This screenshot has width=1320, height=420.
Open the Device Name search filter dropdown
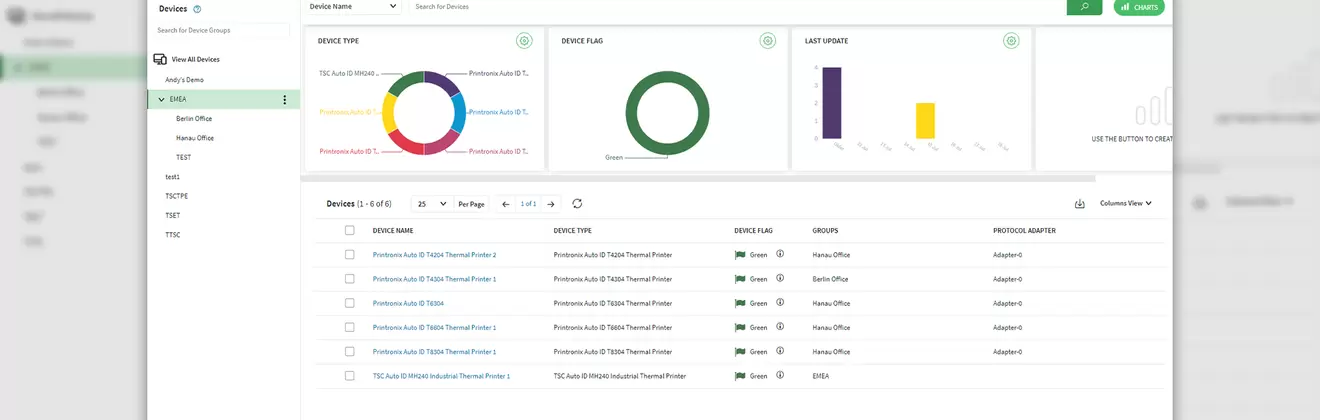pos(352,7)
